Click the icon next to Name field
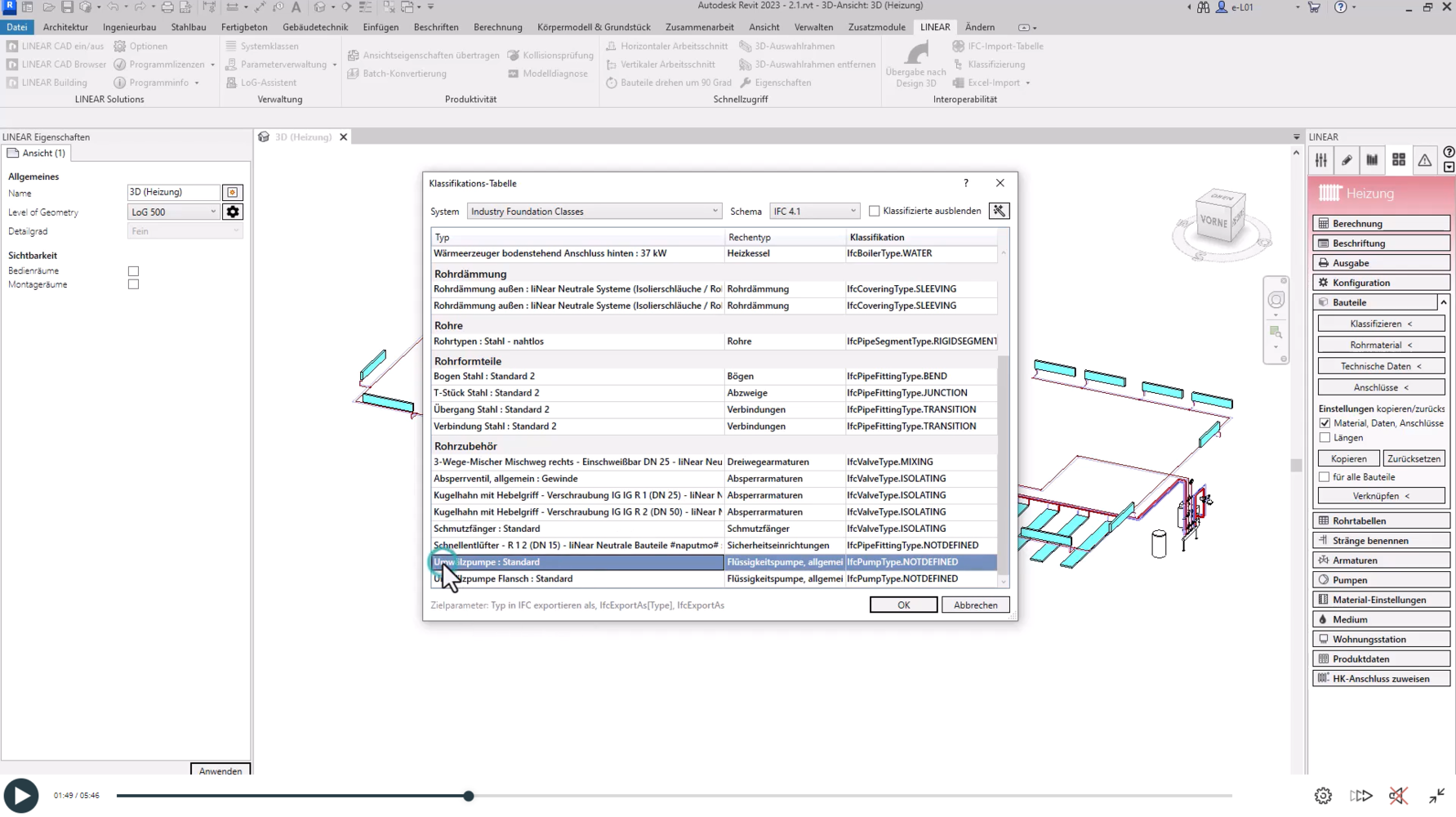Screen dimensions: 1456x817 pyautogui.click(x=233, y=192)
